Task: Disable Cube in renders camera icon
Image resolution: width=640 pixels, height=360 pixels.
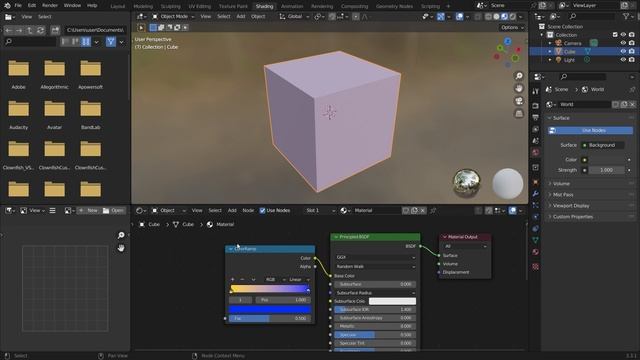Action: tap(632, 51)
